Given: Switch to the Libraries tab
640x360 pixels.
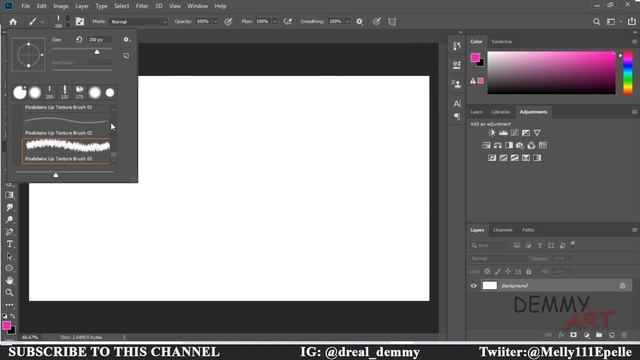Looking at the screenshot, I should [501, 112].
